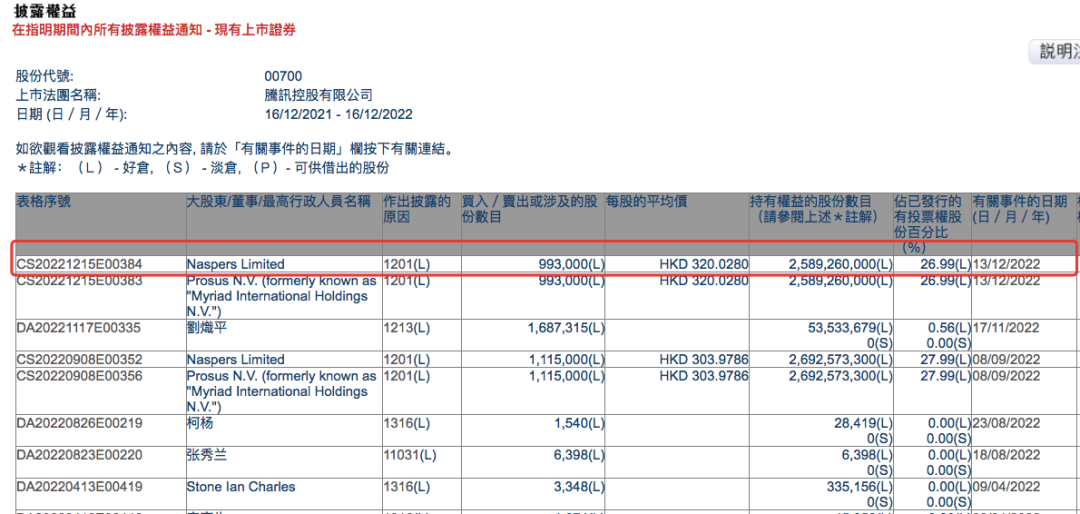The image size is (1080, 514).
Task: Click percentage 27.99(L) in row CS20220908E00356
Action: click(x=948, y=376)
